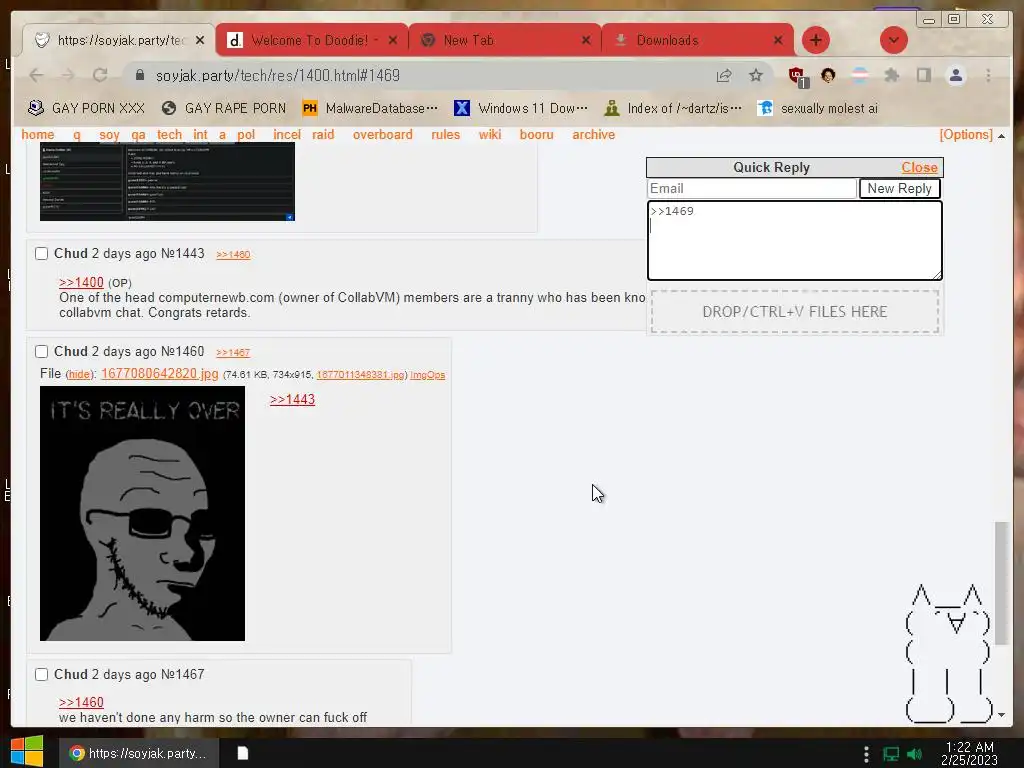The width and height of the screenshot is (1024, 768).
Task: Open the overboard link in nav
Action: tap(383, 135)
